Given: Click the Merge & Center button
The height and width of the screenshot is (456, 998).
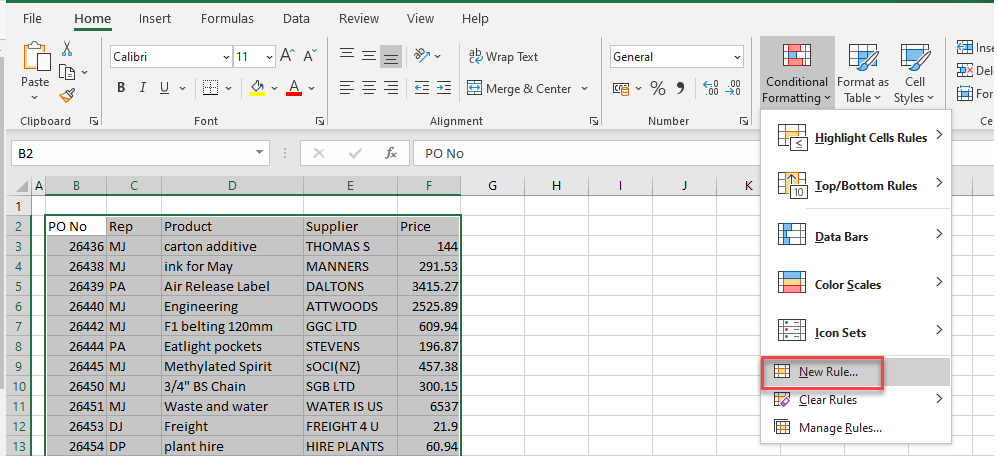Looking at the screenshot, I should pyautogui.click(x=519, y=88).
